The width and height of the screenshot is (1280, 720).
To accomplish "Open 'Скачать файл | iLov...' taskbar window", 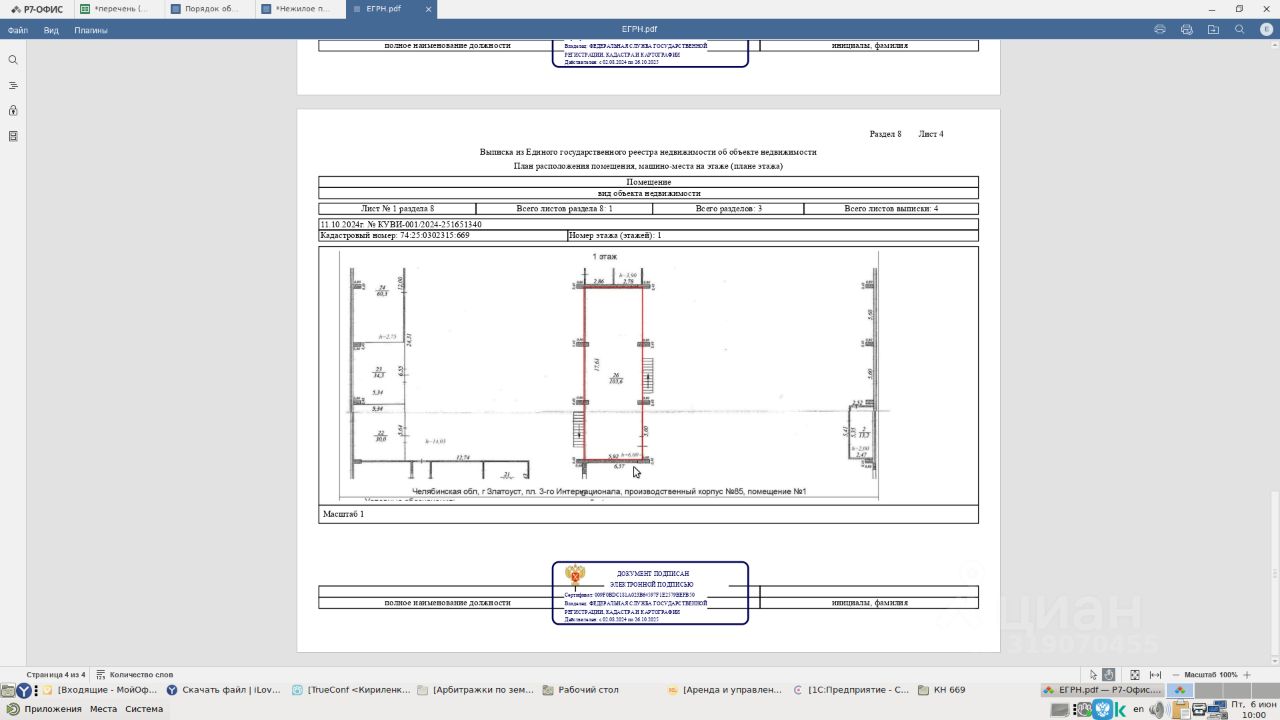I will click(x=222, y=690).
